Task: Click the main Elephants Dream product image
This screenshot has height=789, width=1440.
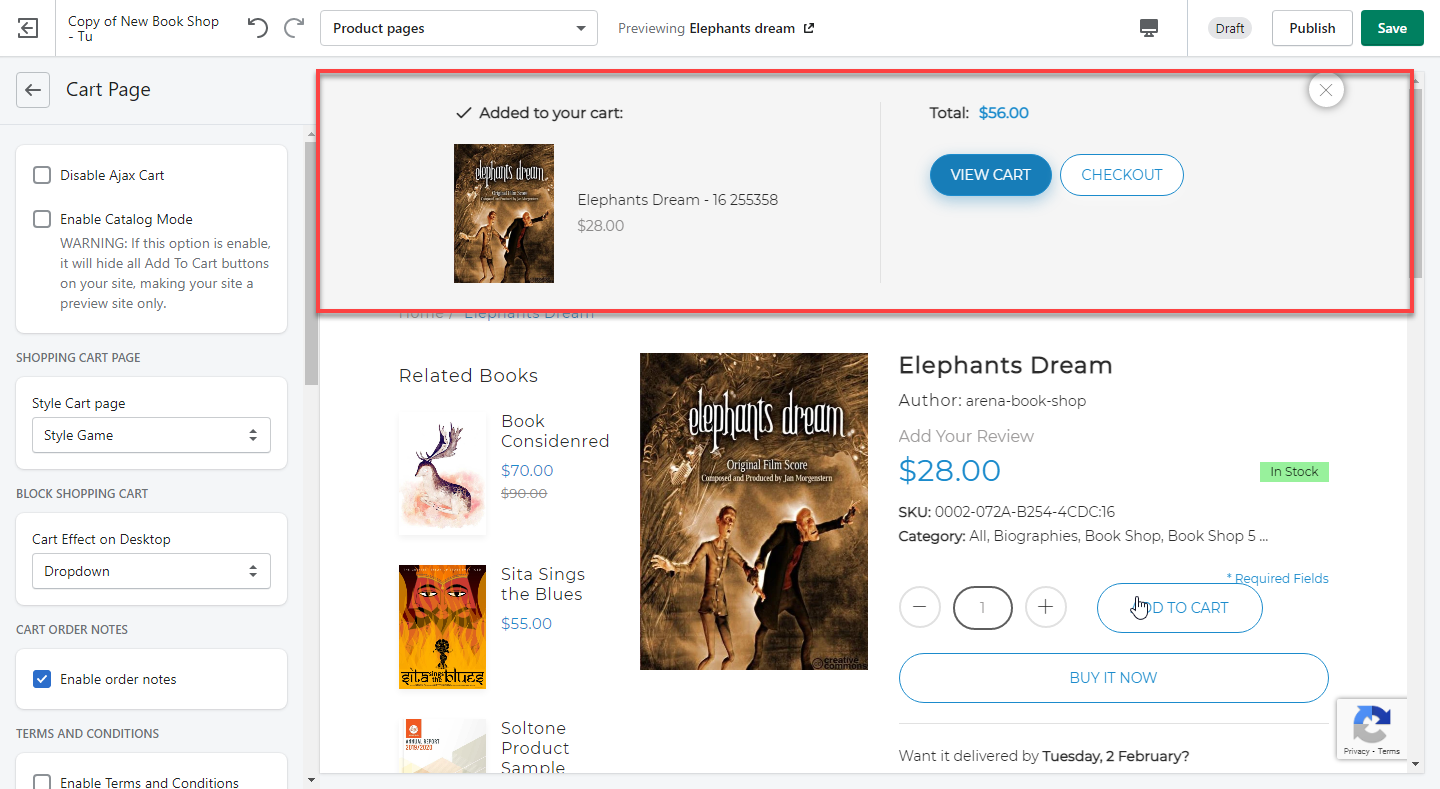Action: tap(754, 511)
